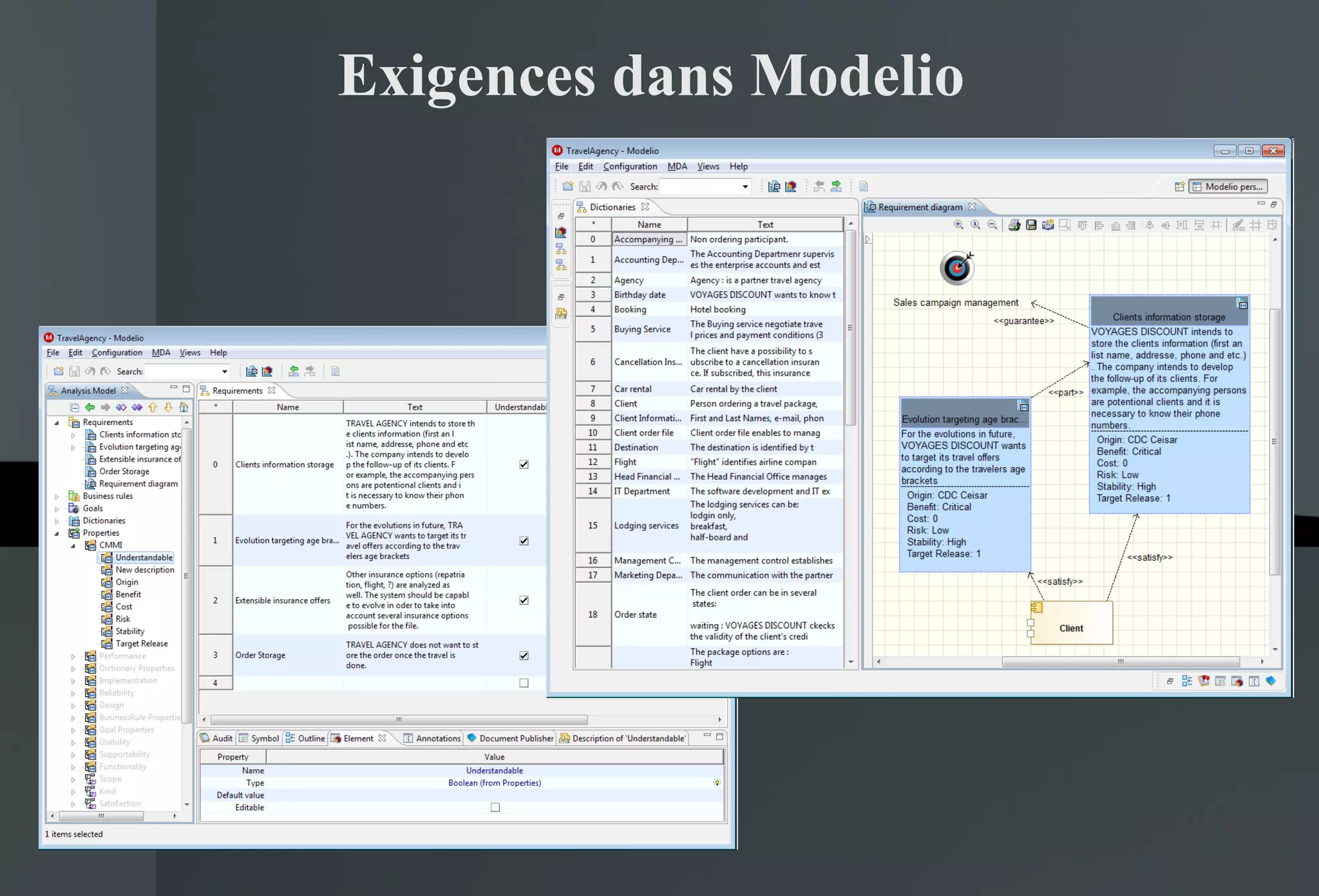The width and height of the screenshot is (1319, 896).
Task: Click the zoom out magnifier in Requirement diagram toolbar
Action: [992, 225]
